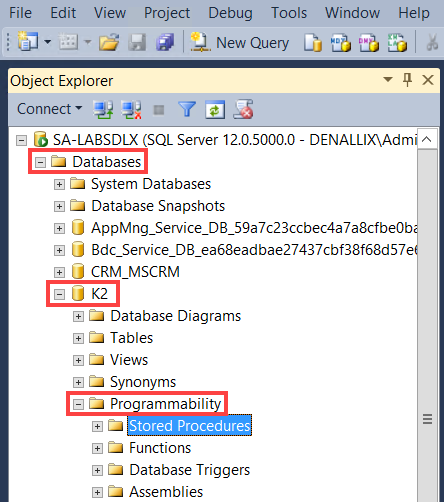Click the Cut scissors icon
444x502 pixels.
(x=432, y=43)
